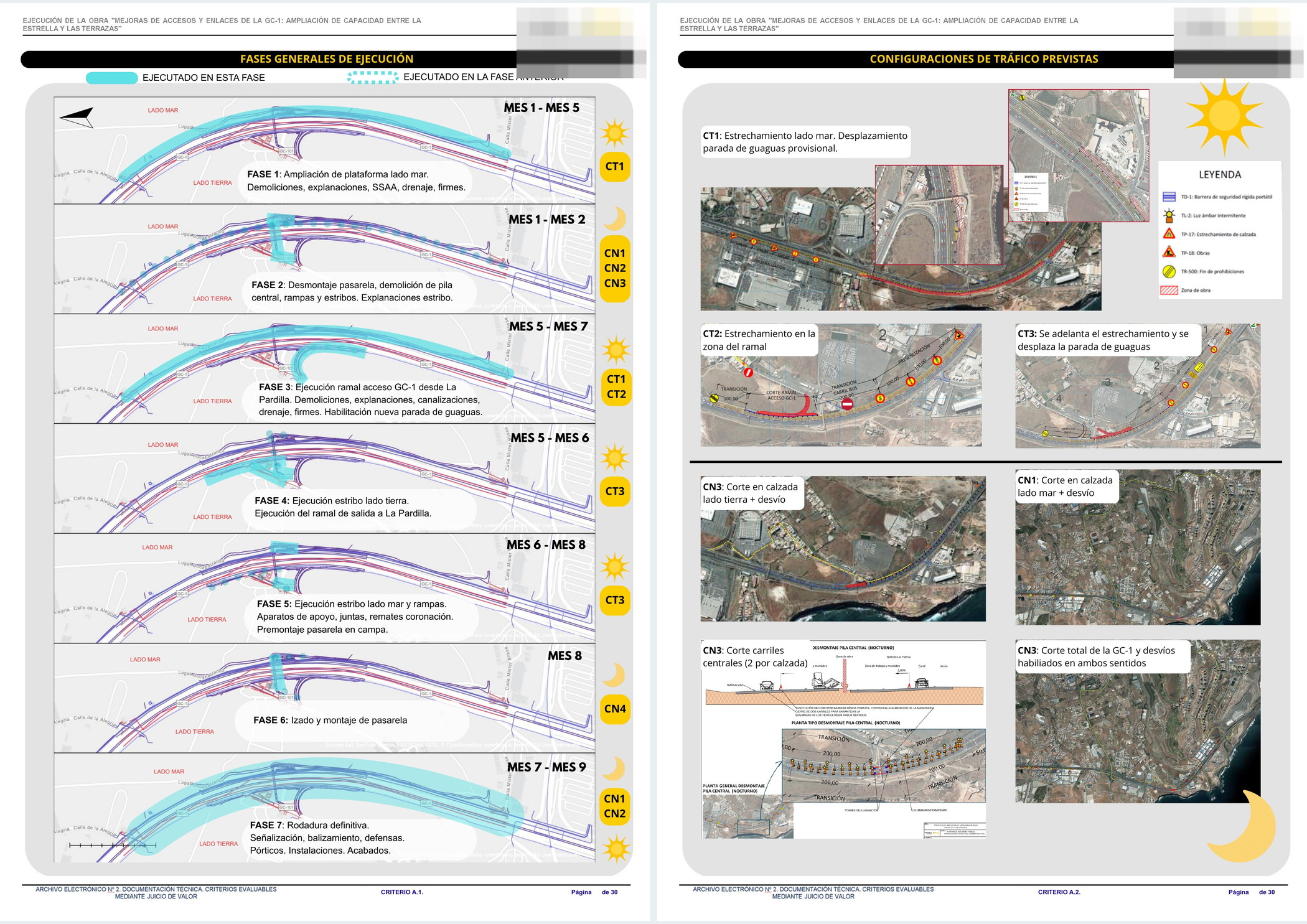The width and height of the screenshot is (1307, 924).
Task: Click the 'CT1: Estrechamiento lado mar' caption
Action: [805, 142]
